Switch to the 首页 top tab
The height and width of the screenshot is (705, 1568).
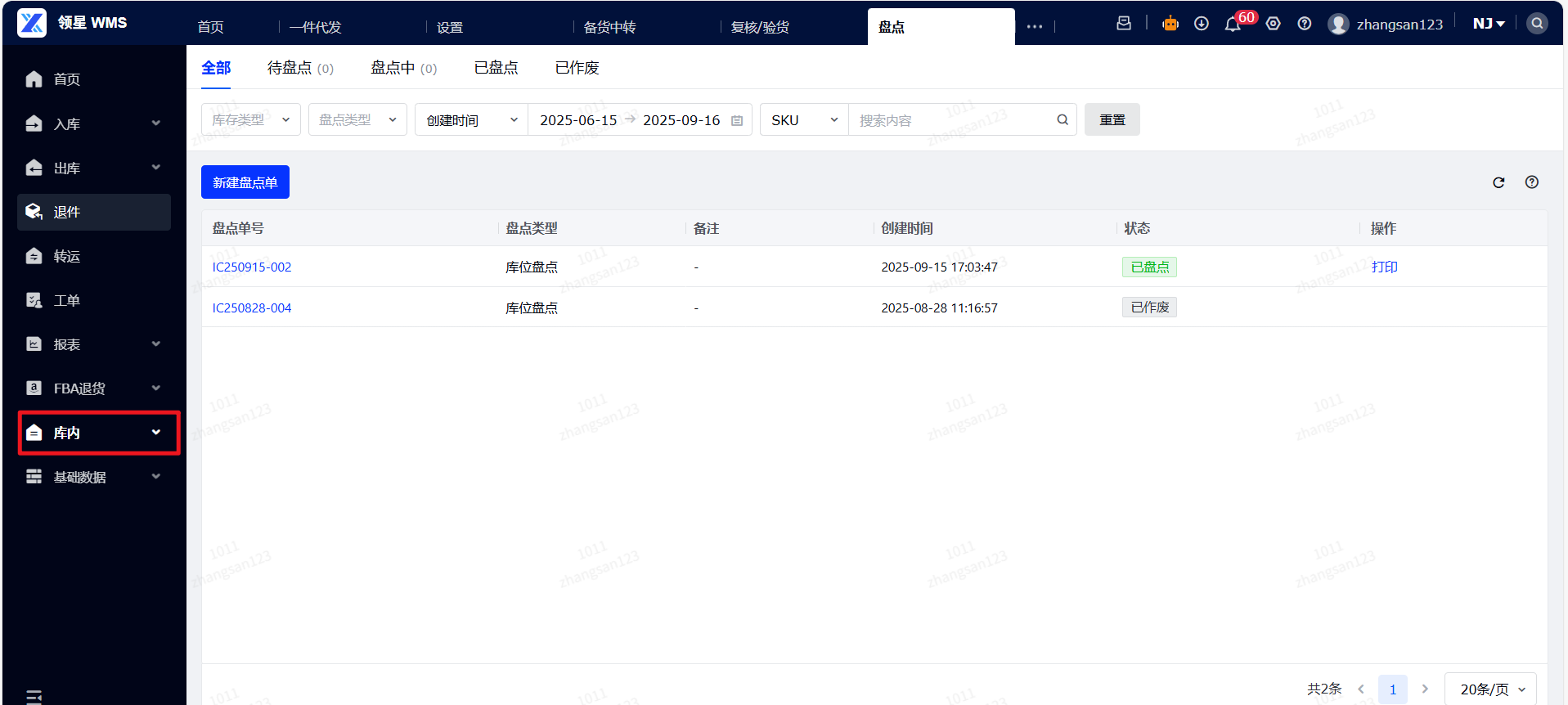pos(211,27)
